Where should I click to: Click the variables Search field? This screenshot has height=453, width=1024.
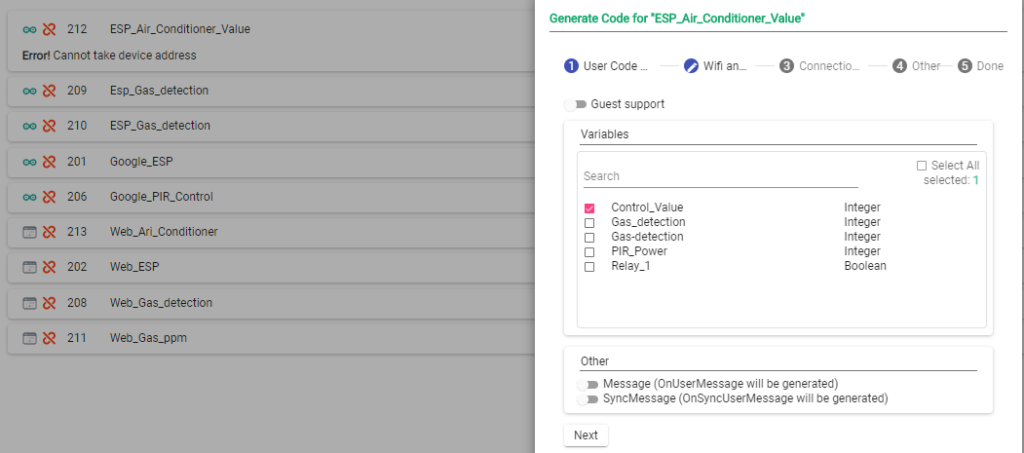[720, 176]
